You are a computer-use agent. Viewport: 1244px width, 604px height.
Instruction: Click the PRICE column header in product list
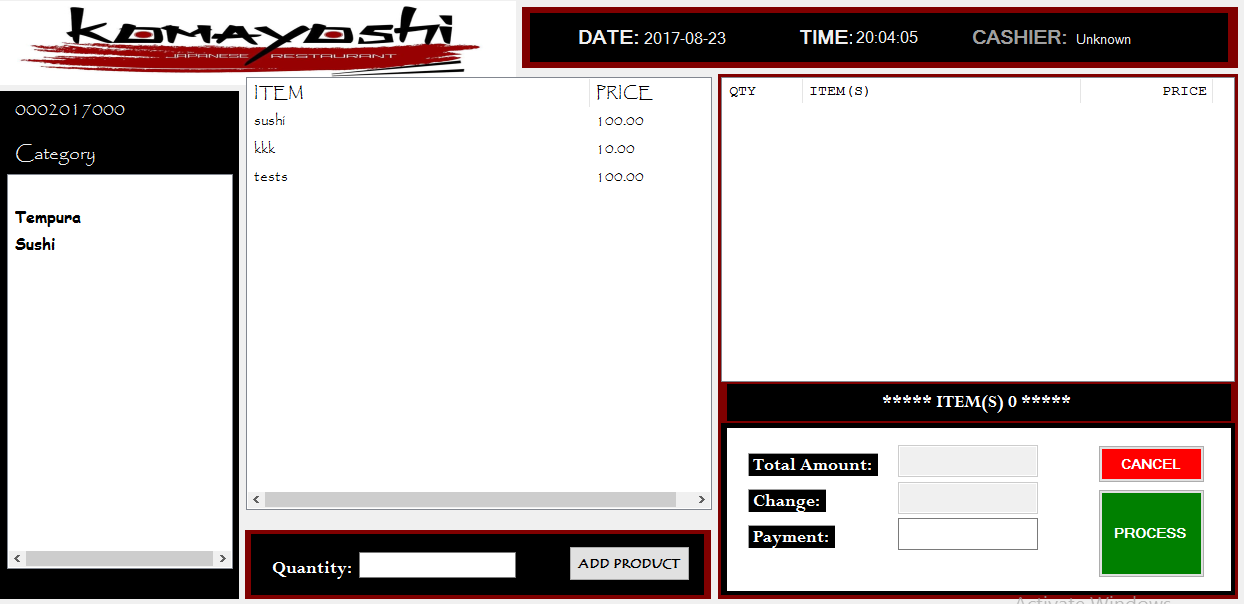coord(624,93)
